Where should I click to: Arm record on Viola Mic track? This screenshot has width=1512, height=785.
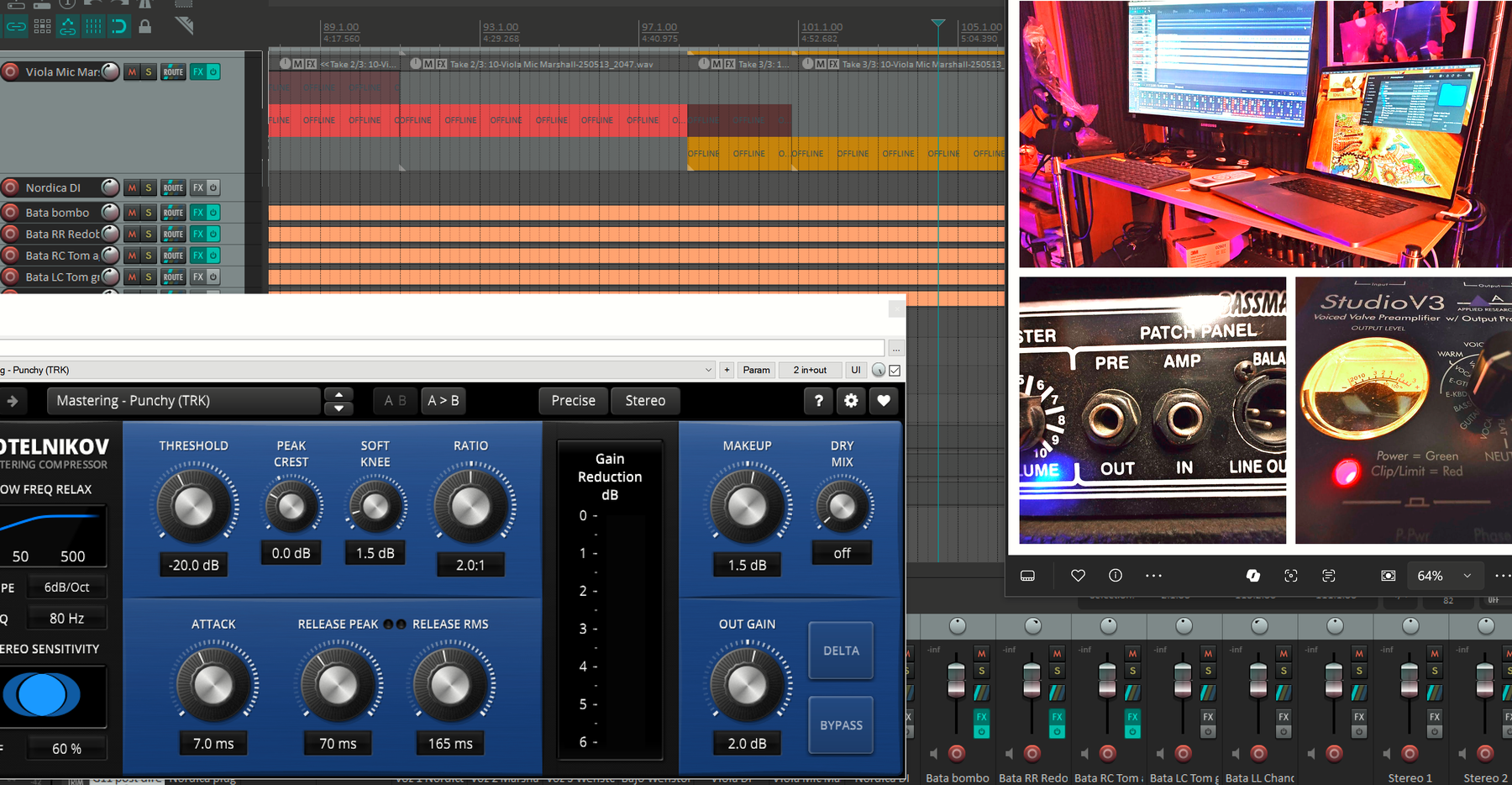click(x=11, y=71)
